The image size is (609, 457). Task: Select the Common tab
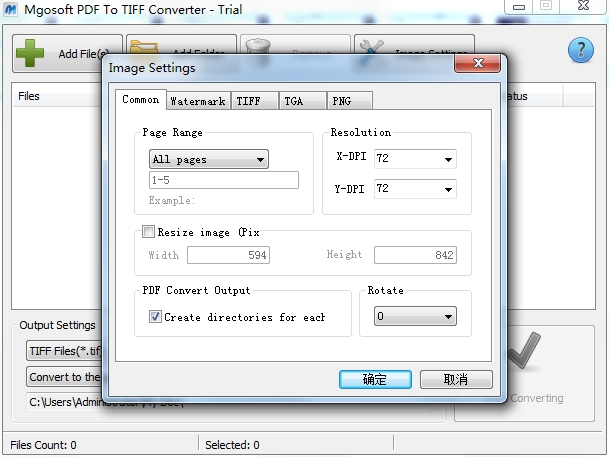point(141,100)
